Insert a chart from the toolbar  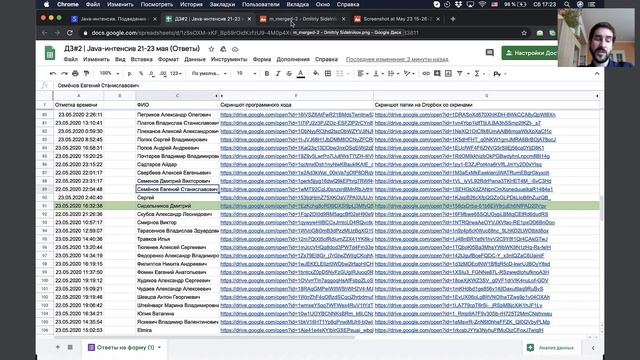[x=448, y=73]
